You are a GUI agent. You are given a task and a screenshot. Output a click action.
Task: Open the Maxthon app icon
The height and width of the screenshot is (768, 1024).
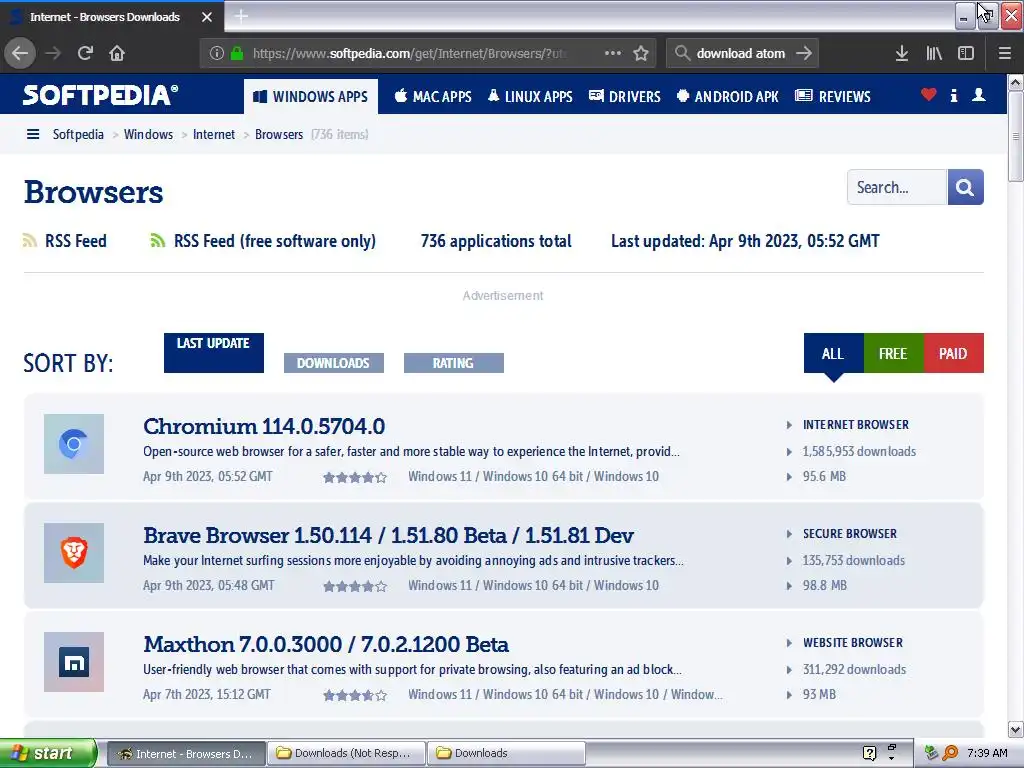tap(74, 662)
